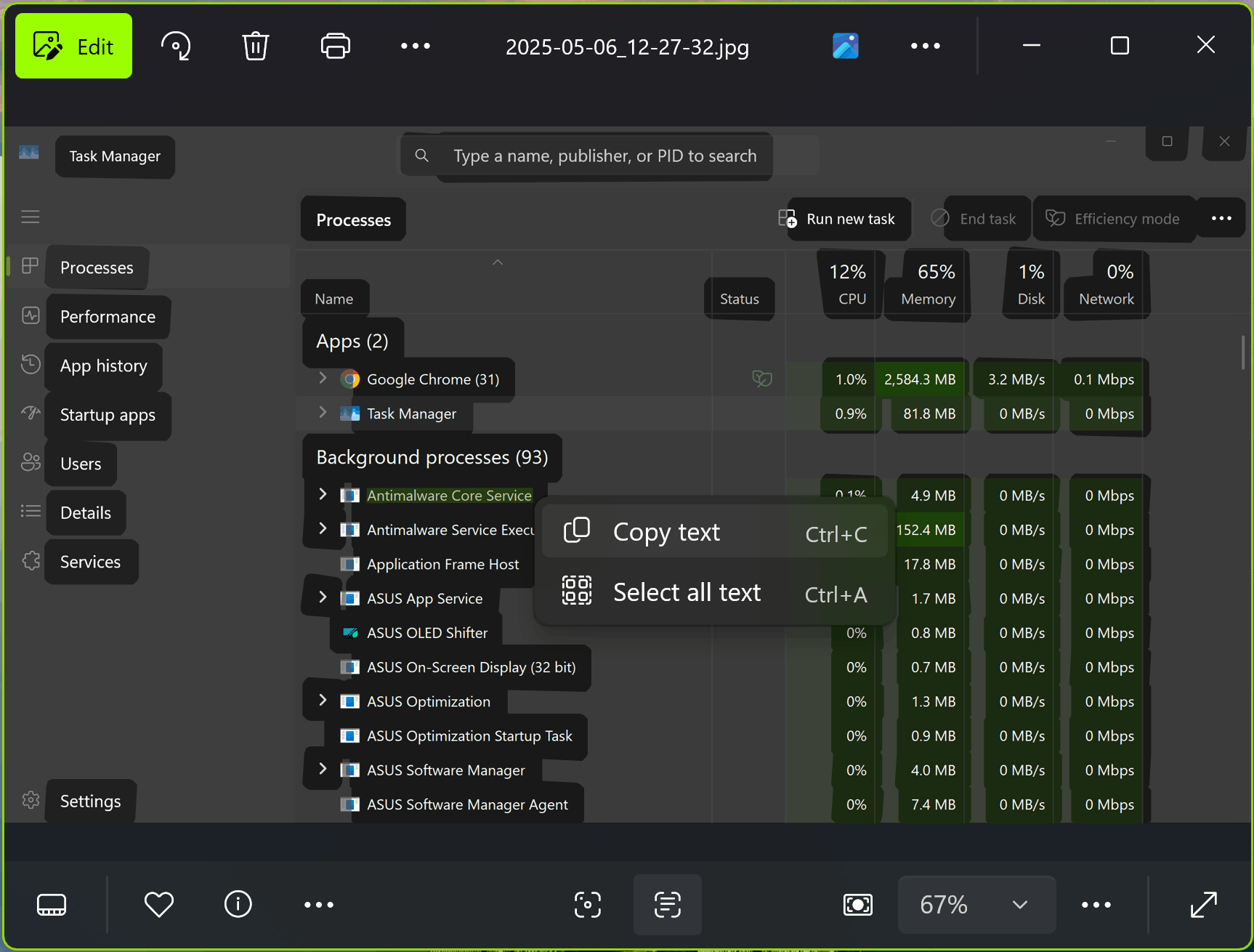The width and height of the screenshot is (1254, 952).
Task: Click the fit-to-window zoom icon
Action: [x=858, y=905]
